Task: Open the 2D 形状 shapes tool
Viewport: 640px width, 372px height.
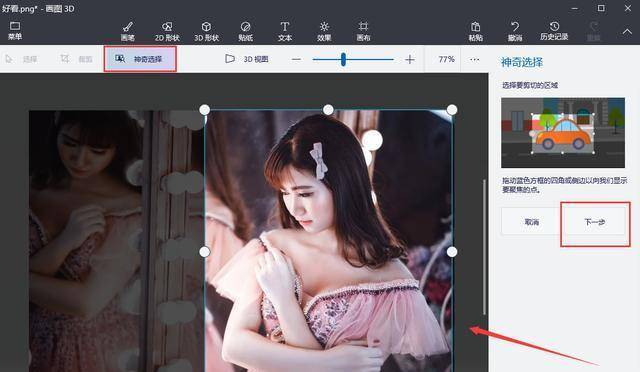Action: (167, 31)
